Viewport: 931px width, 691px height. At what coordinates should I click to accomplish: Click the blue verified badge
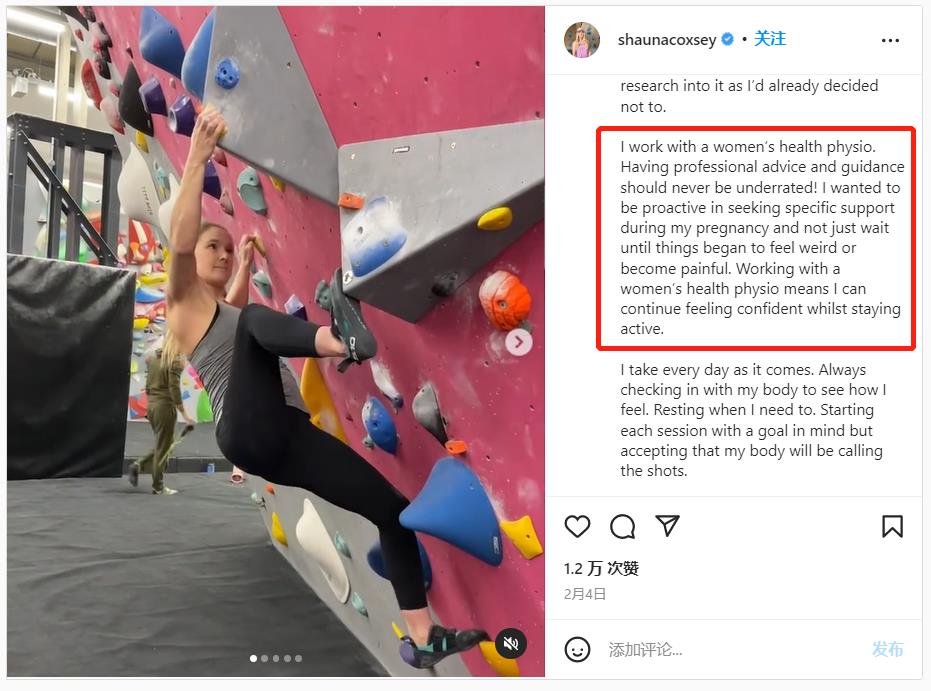[727, 39]
